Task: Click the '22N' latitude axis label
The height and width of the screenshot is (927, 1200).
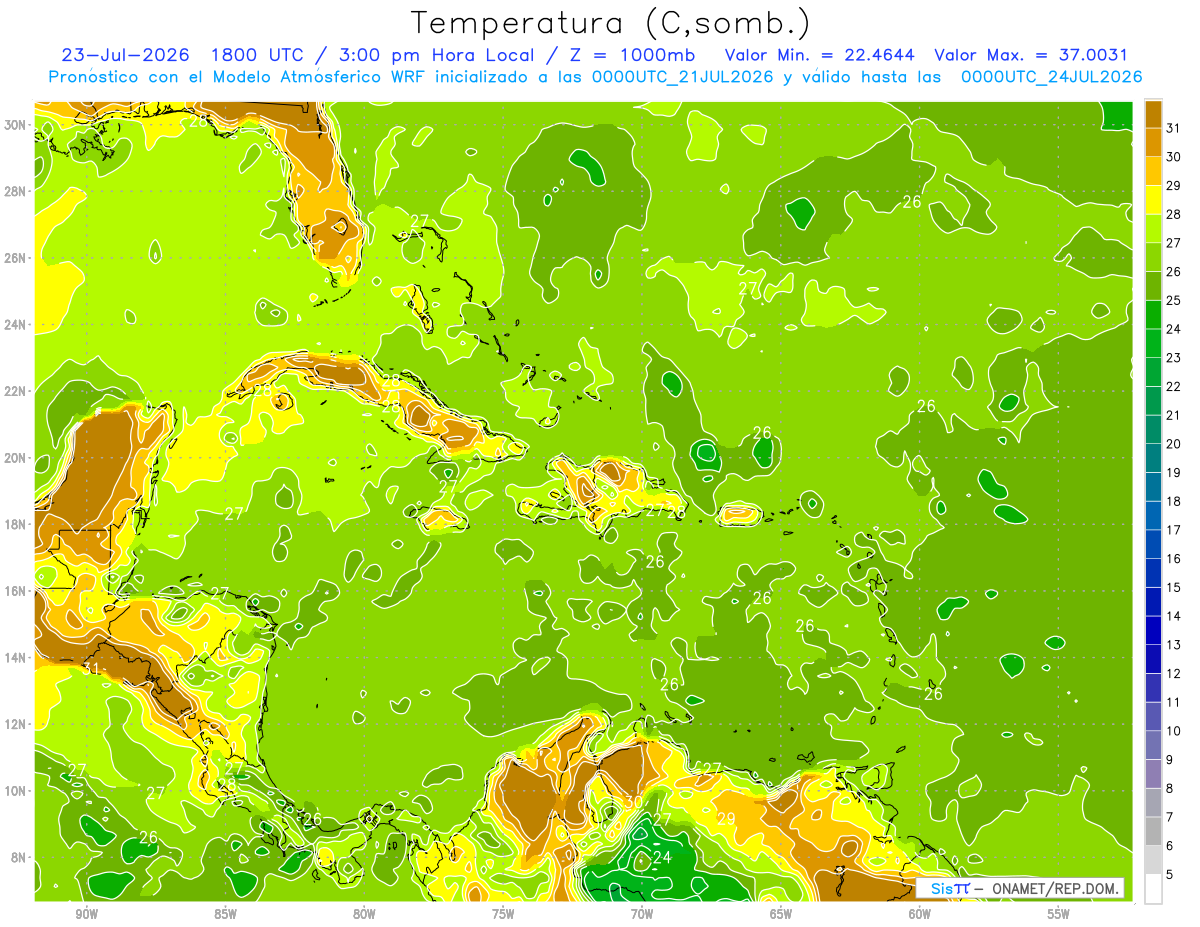Action: 15,391
